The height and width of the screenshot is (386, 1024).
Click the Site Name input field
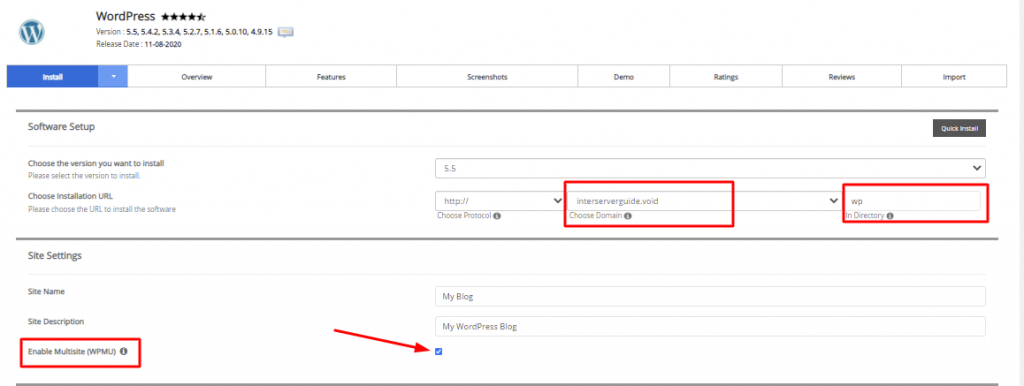point(710,296)
